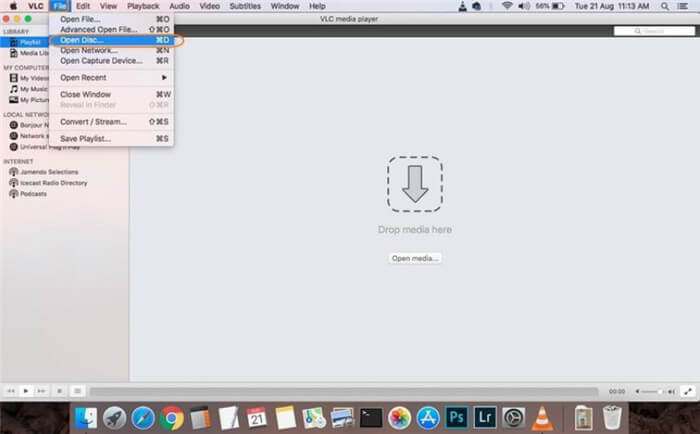The width and height of the screenshot is (700, 434).
Task: Open My Music in the sidebar
Action: coord(29,89)
